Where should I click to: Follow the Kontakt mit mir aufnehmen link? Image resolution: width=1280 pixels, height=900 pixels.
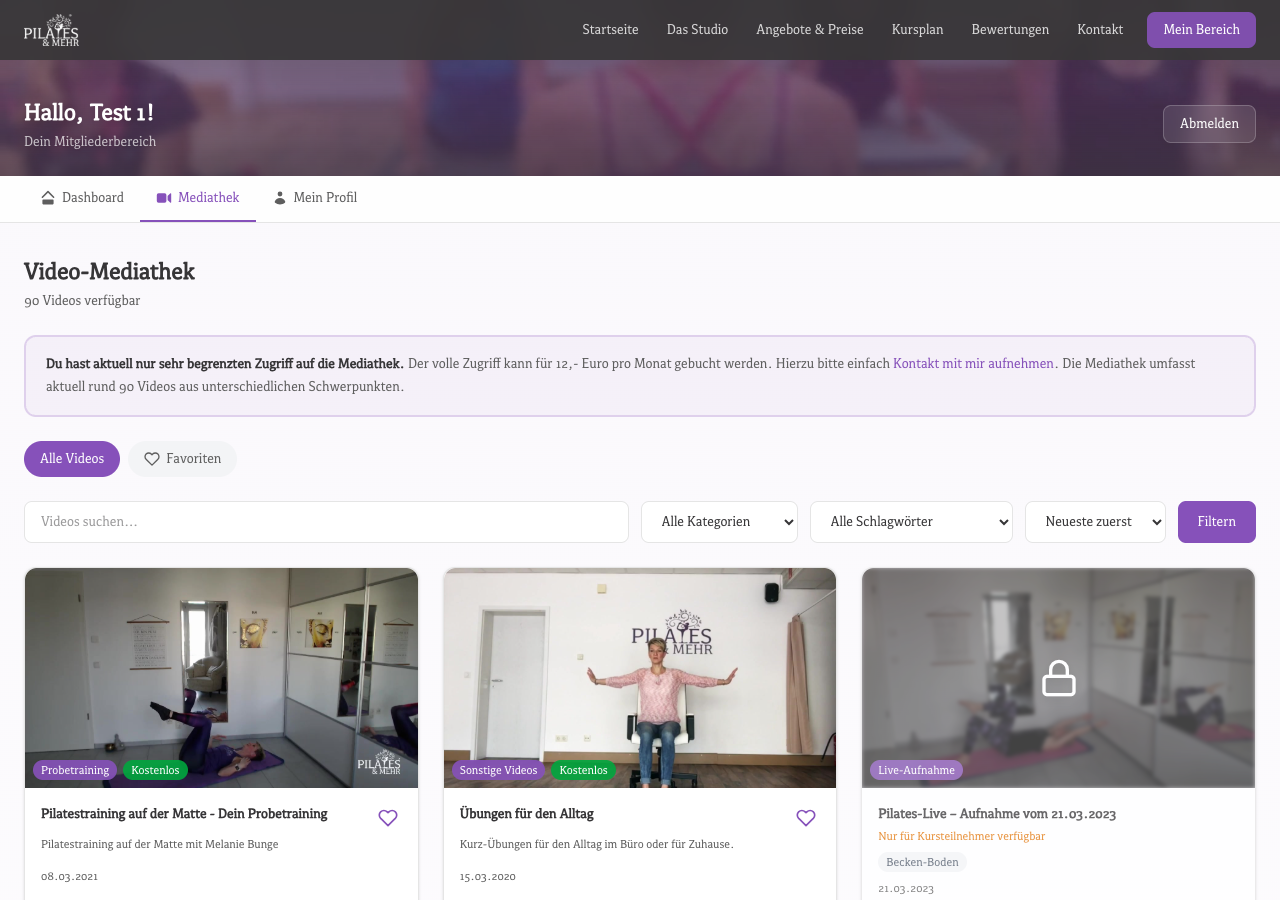tap(973, 364)
